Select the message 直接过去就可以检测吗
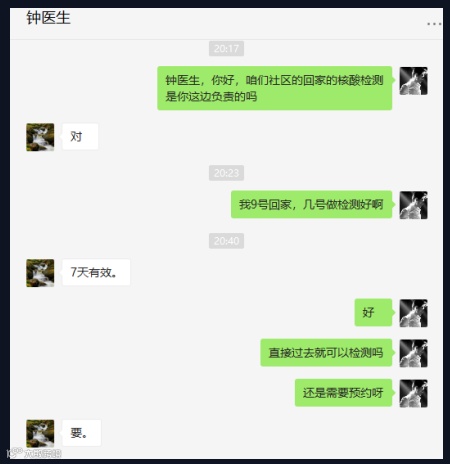This screenshot has width=450, height=464. click(326, 353)
